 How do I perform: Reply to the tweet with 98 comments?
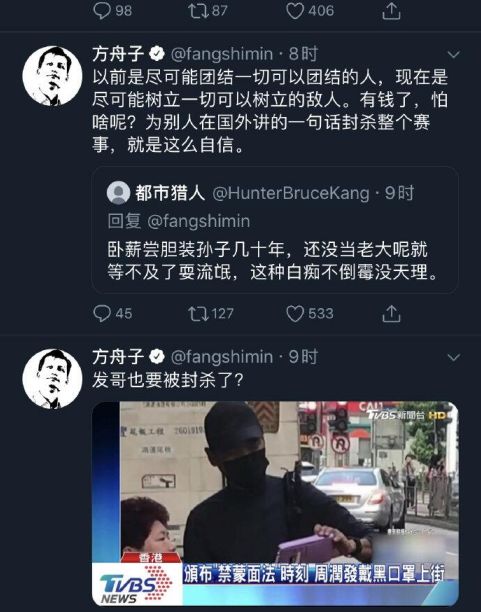pos(102,11)
